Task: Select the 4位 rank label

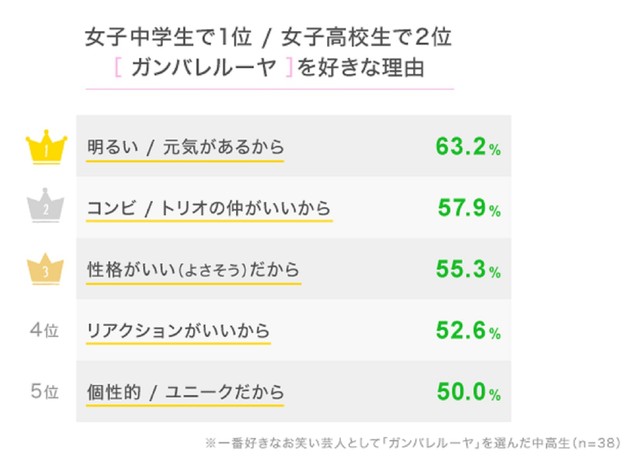Action: (45, 331)
